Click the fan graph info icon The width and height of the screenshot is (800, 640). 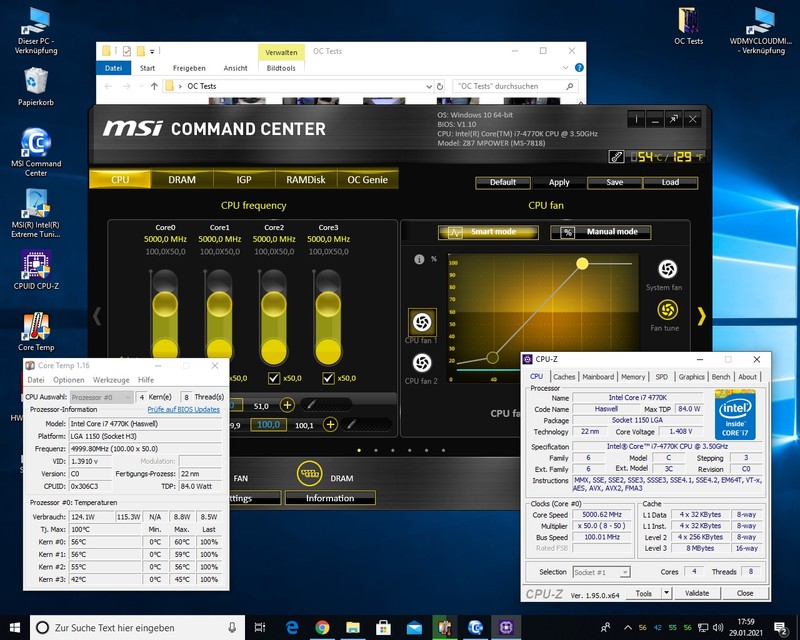pyautogui.click(x=419, y=259)
